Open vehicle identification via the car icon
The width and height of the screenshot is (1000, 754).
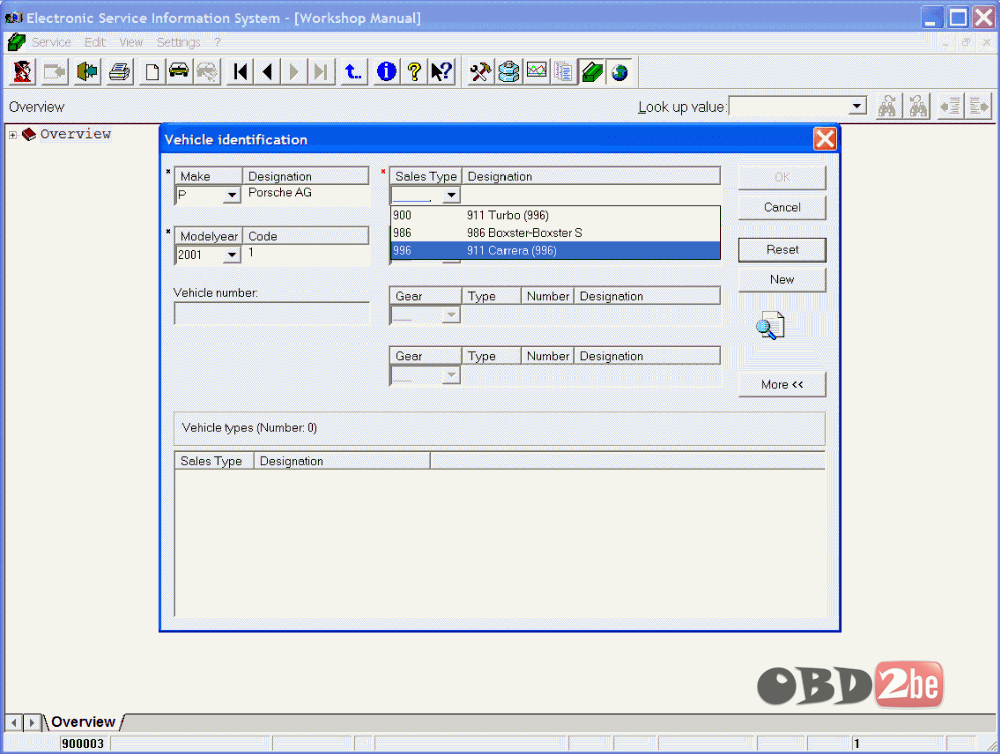tap(179, 71)
